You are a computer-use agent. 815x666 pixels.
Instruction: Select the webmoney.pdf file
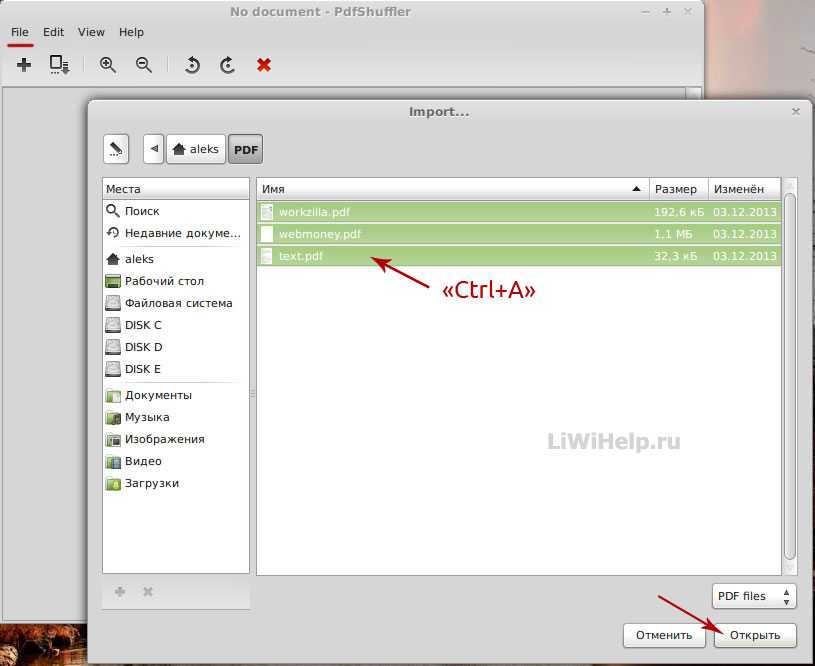click(x=519, y=234)
